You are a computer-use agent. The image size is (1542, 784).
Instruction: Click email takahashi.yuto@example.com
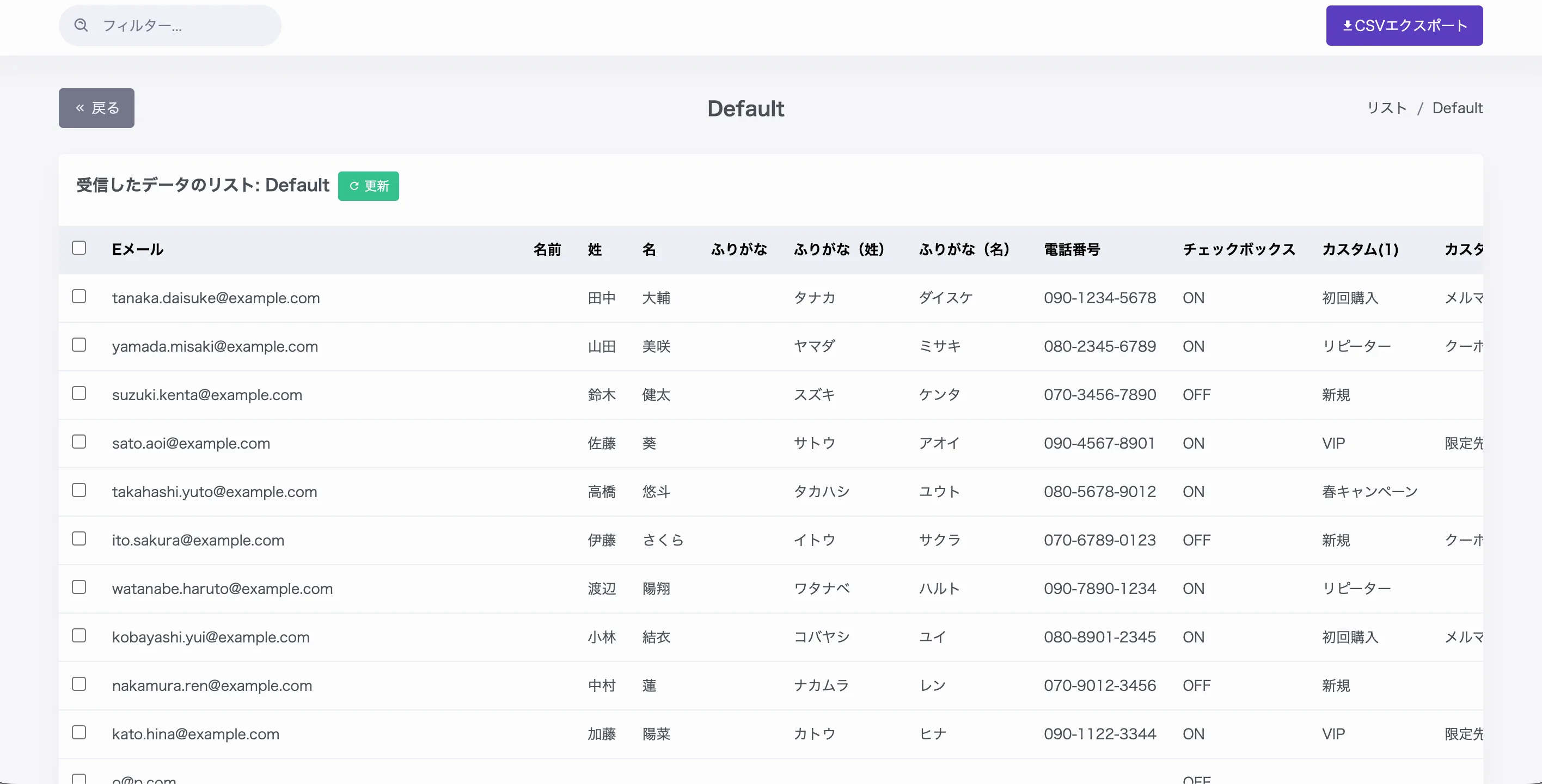[x=215, y=492]
